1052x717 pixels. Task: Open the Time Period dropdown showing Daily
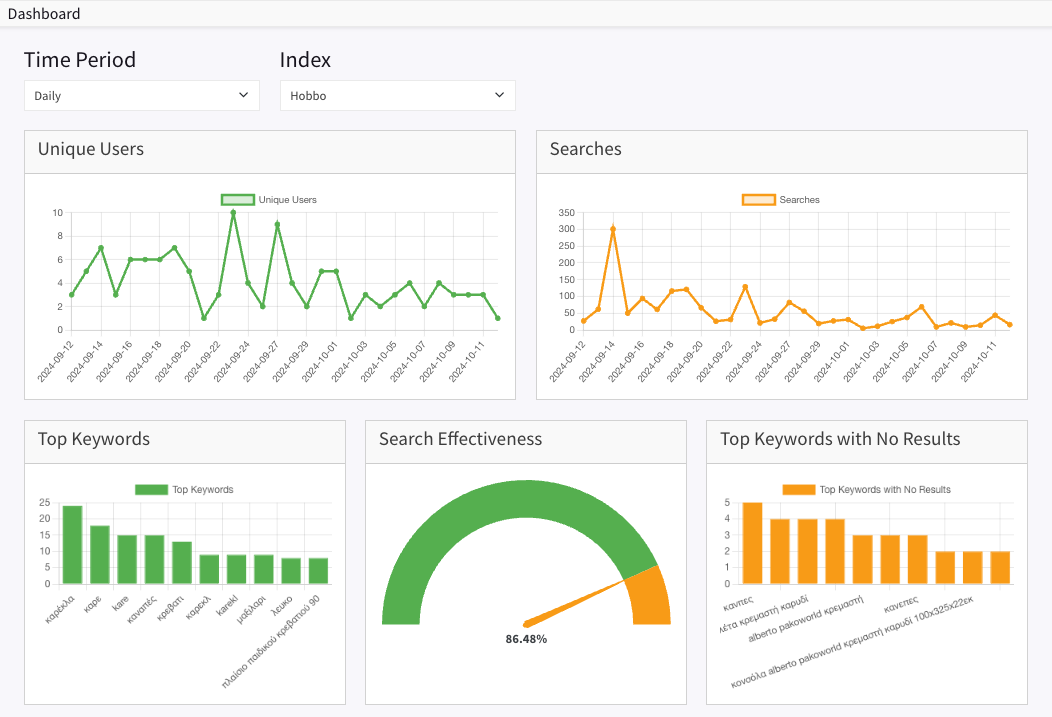point(142,95)
